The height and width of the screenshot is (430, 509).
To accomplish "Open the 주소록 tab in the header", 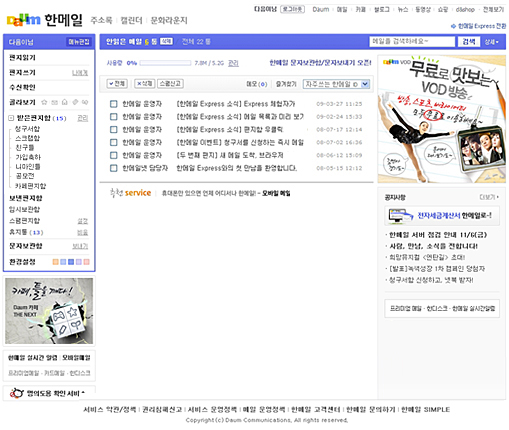I will [x=101, y=20].
